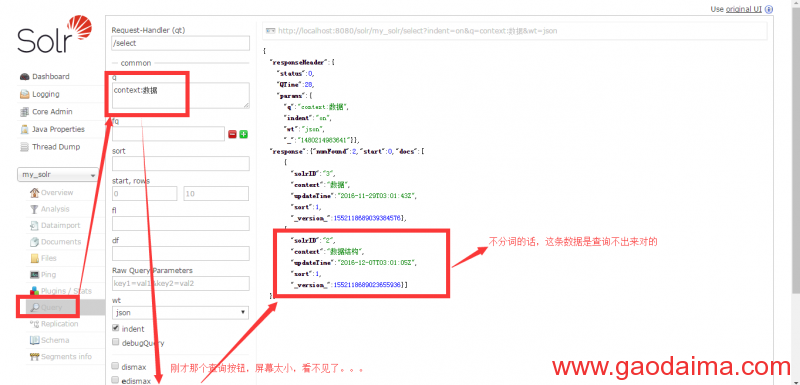
Task: Click the Request-Handler /select field
Action: (x=181, y=43)
